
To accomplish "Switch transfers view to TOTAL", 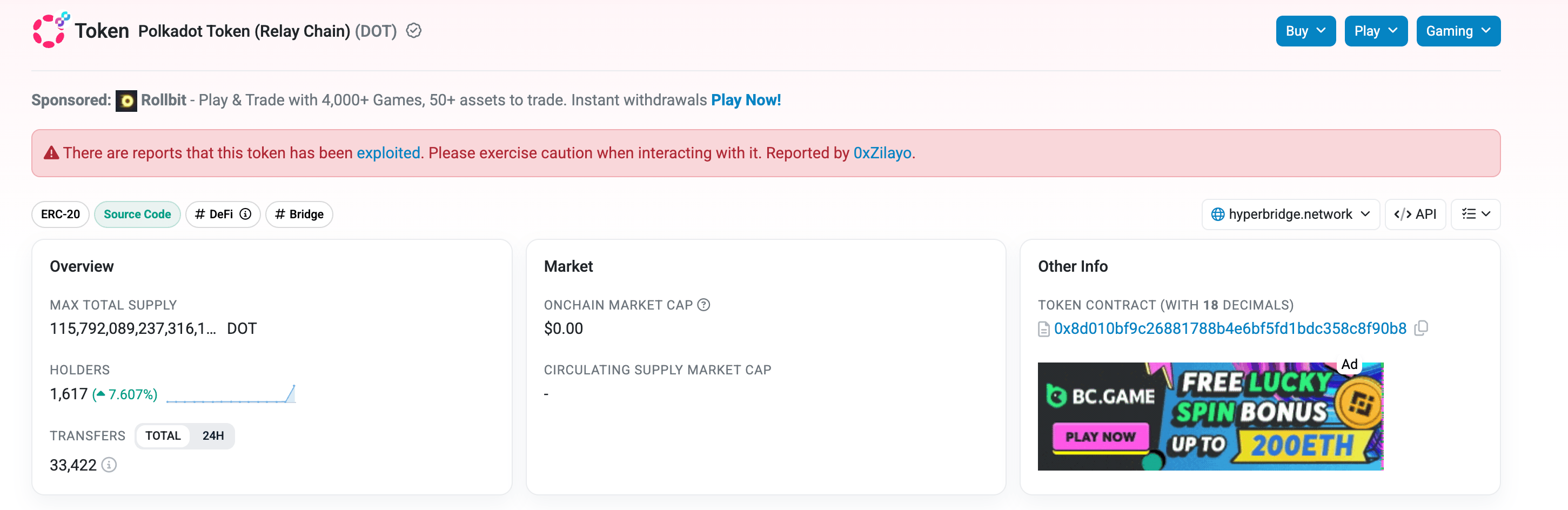I will (x=163, y=436).
